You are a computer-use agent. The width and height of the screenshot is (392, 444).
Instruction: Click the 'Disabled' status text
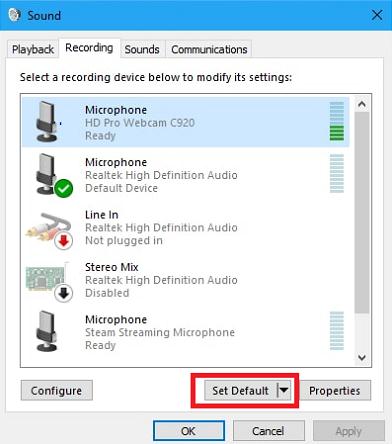107,293
